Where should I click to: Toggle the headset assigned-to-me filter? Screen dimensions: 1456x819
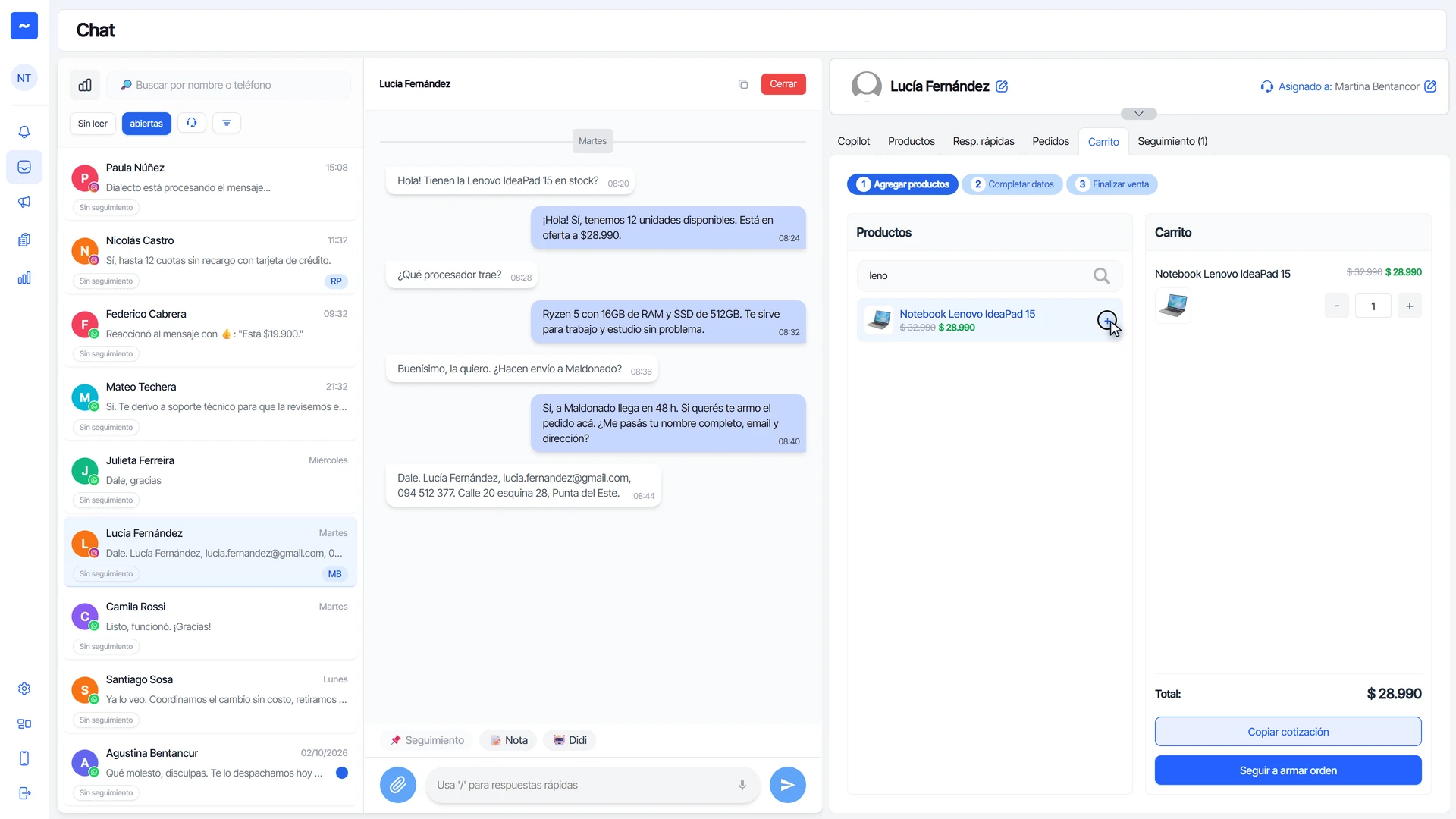click(x=192, y=123)
